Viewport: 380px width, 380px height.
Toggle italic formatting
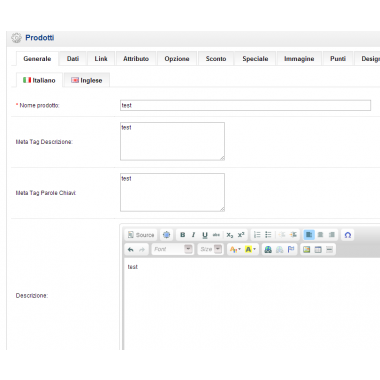coord(194,235)
